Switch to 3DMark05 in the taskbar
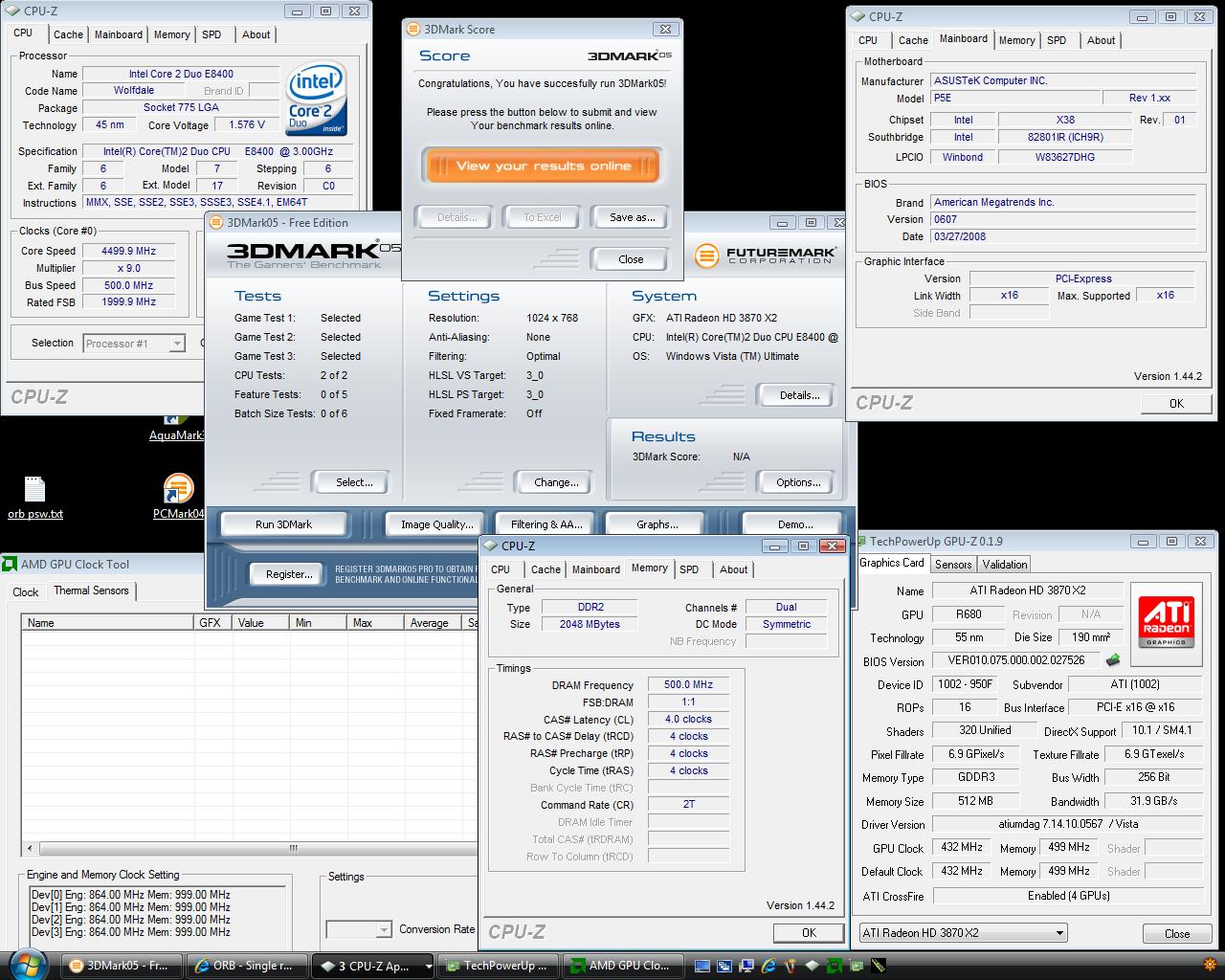 (x=122, y=966)
